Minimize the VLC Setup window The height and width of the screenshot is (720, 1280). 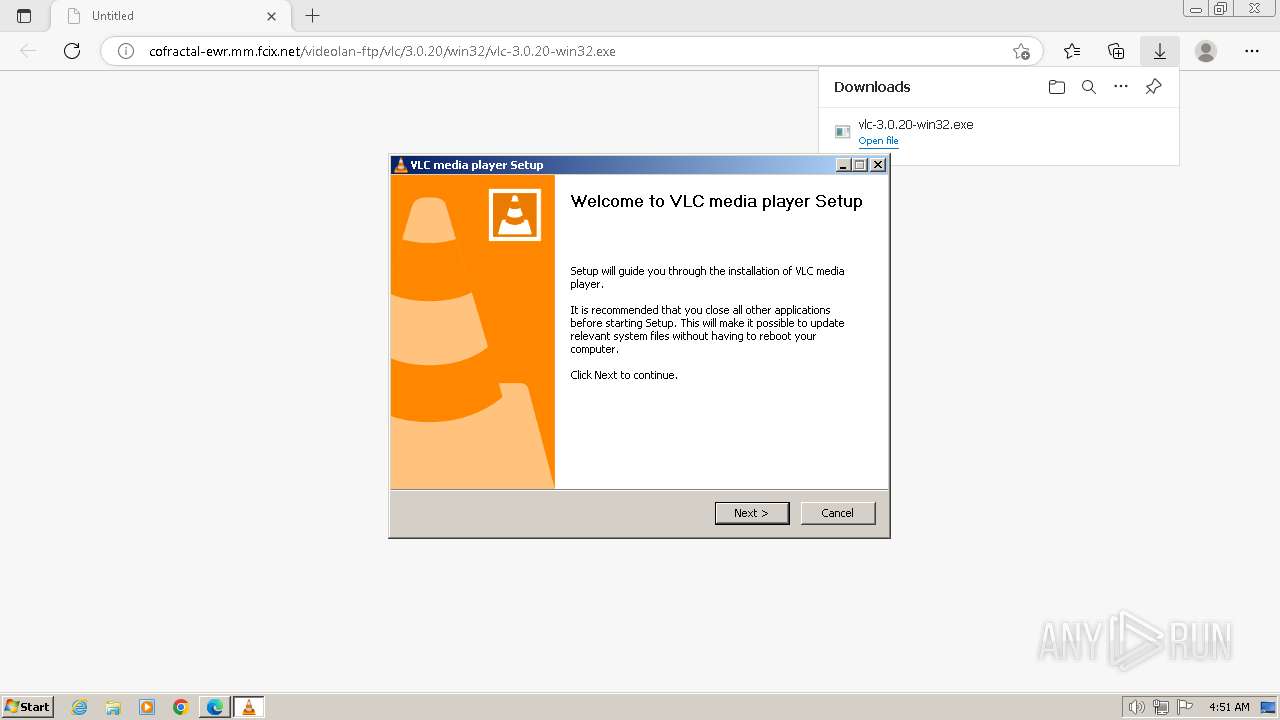(x=842, y=165)
